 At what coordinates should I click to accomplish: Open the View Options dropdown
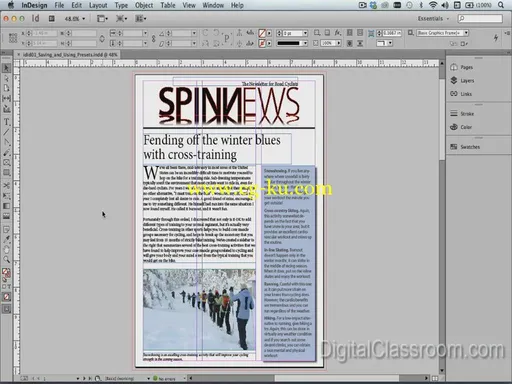(102, 19)
